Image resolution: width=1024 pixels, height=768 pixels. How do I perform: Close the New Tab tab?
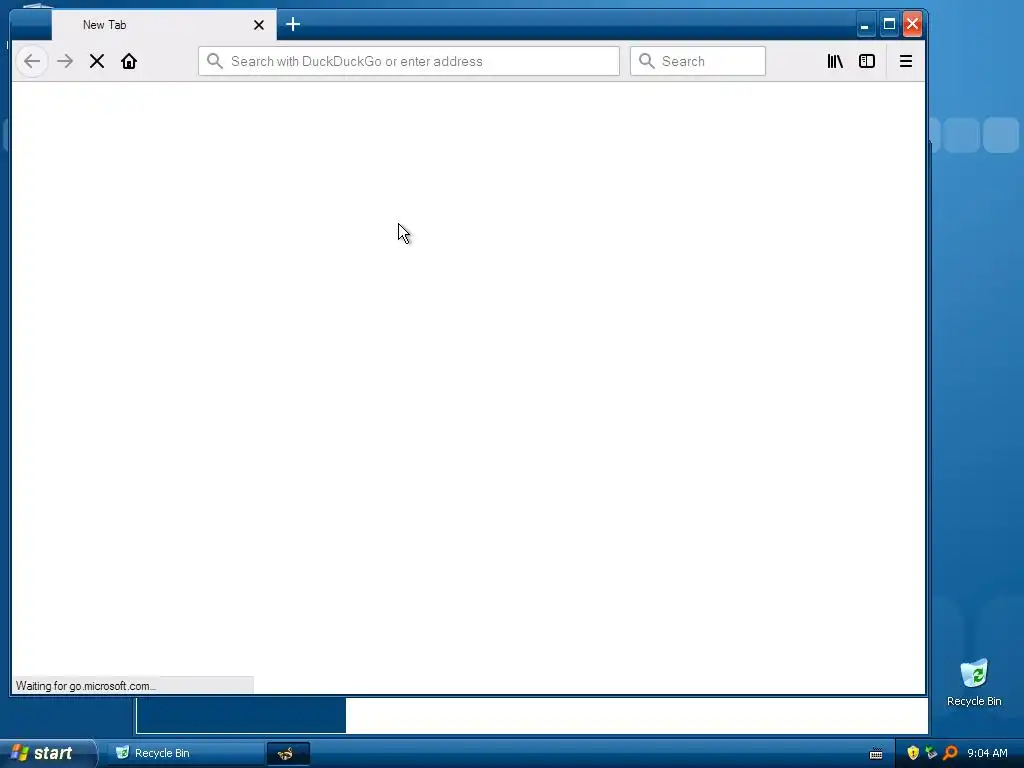click(259, 25)
